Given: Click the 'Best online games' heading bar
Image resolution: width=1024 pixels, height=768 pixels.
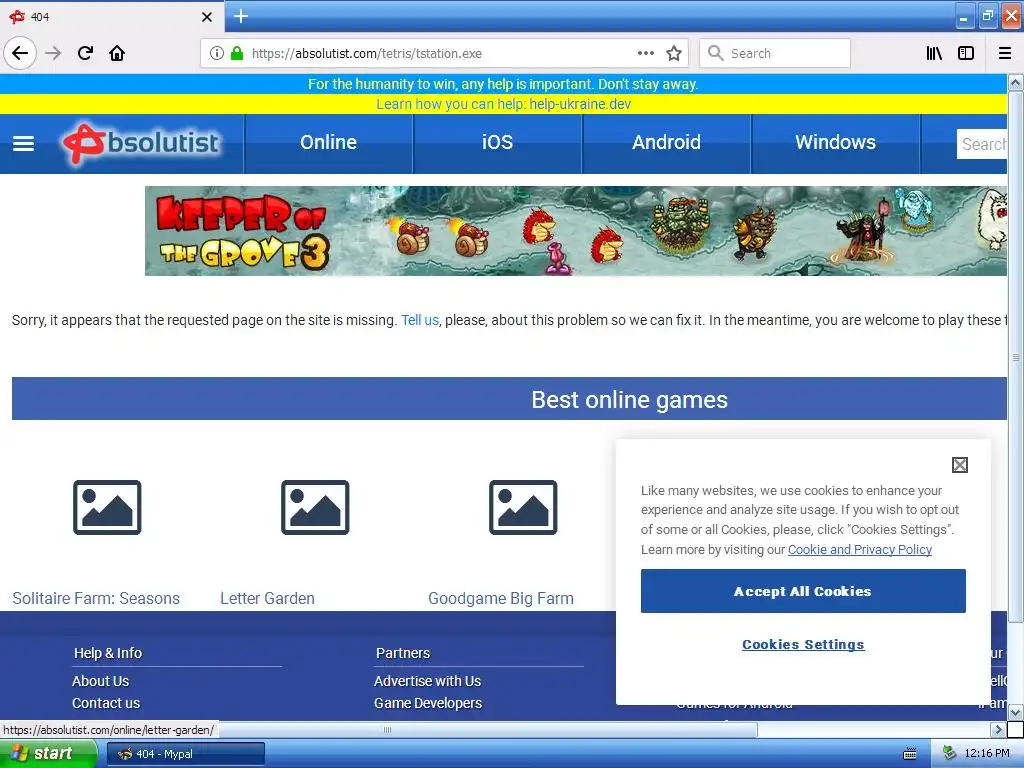Looking at the screenshot, I should coord(509,399).
